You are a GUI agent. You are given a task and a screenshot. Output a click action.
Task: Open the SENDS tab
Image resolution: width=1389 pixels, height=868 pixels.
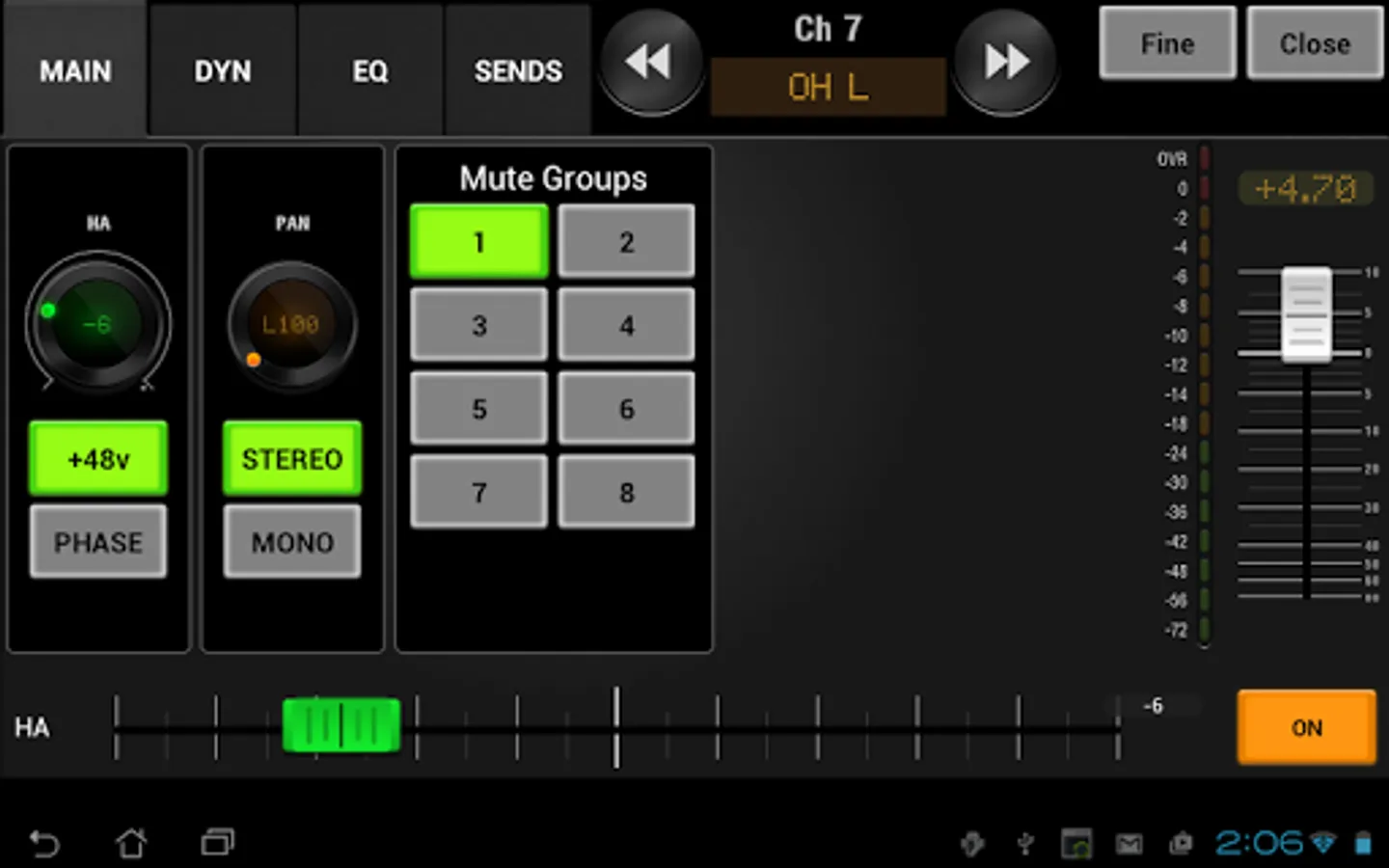point(518,70)
